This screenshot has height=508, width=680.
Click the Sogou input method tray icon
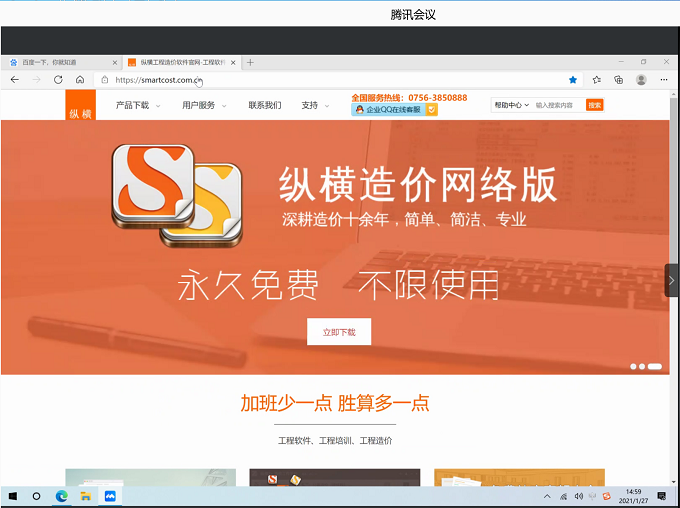pyautogui.click(x=607, y=496)
